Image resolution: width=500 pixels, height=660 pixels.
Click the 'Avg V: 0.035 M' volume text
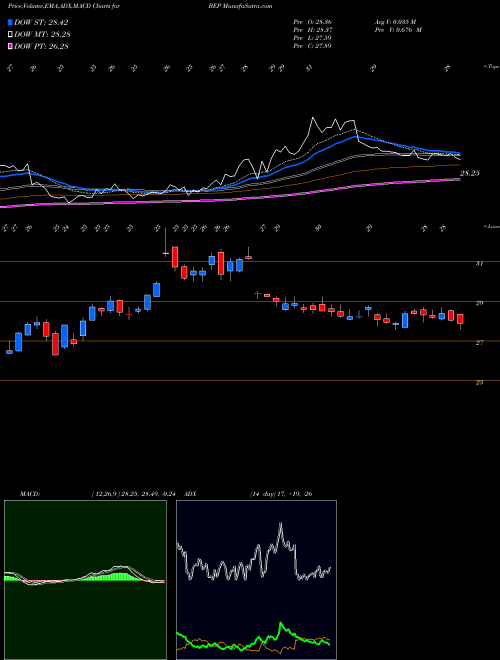[394, 21]
